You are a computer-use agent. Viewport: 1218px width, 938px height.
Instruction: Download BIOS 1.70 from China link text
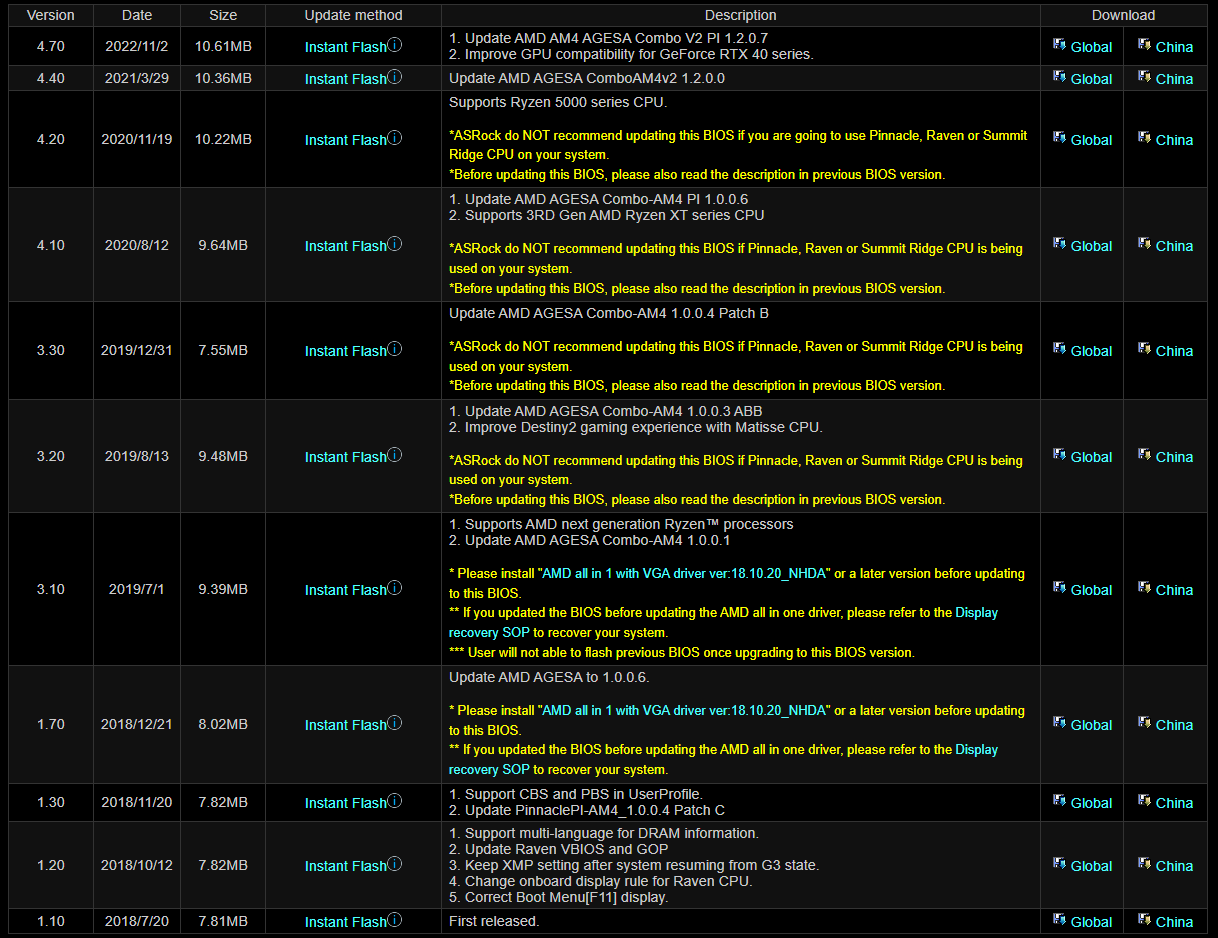tap(1174, 725)
